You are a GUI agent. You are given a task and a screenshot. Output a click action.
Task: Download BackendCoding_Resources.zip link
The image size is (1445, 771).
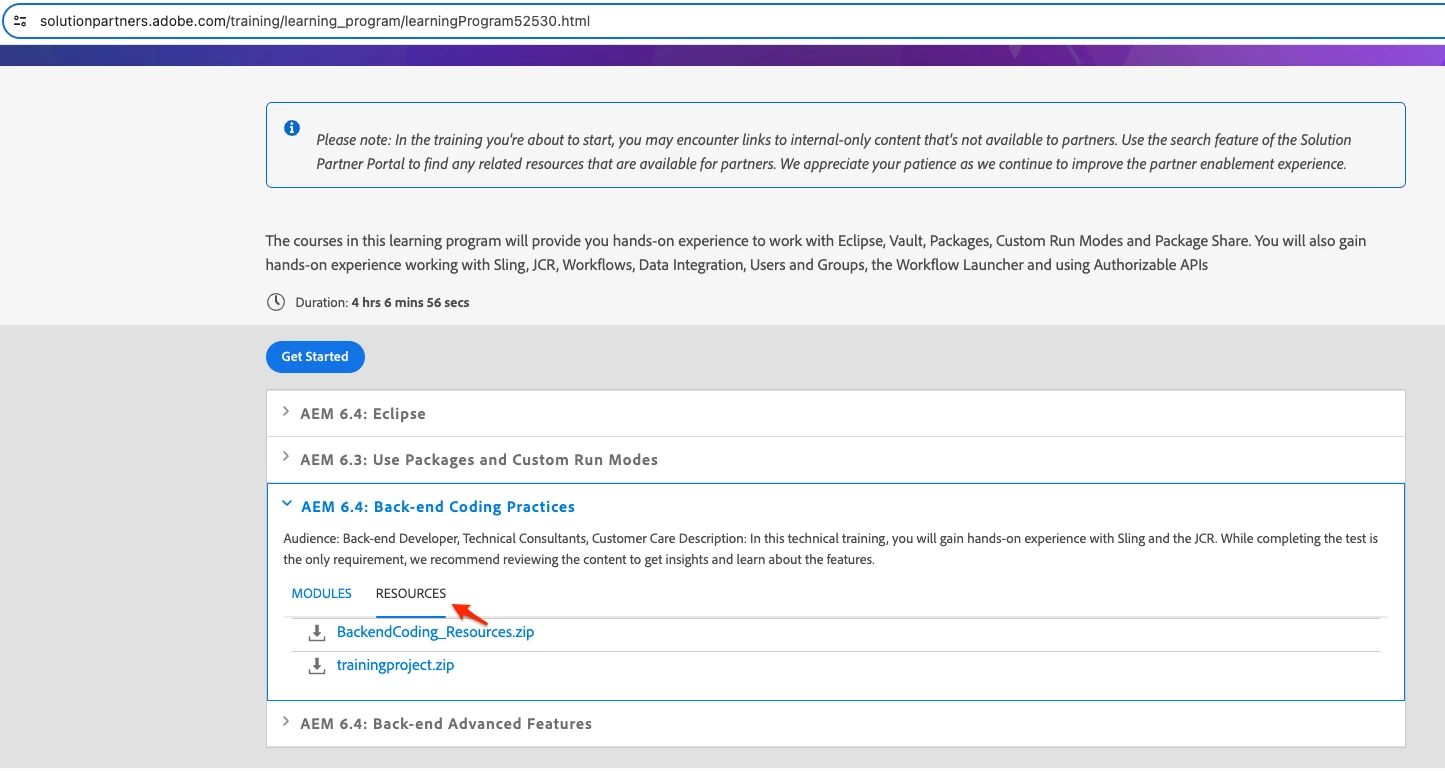tap(435, 632)
